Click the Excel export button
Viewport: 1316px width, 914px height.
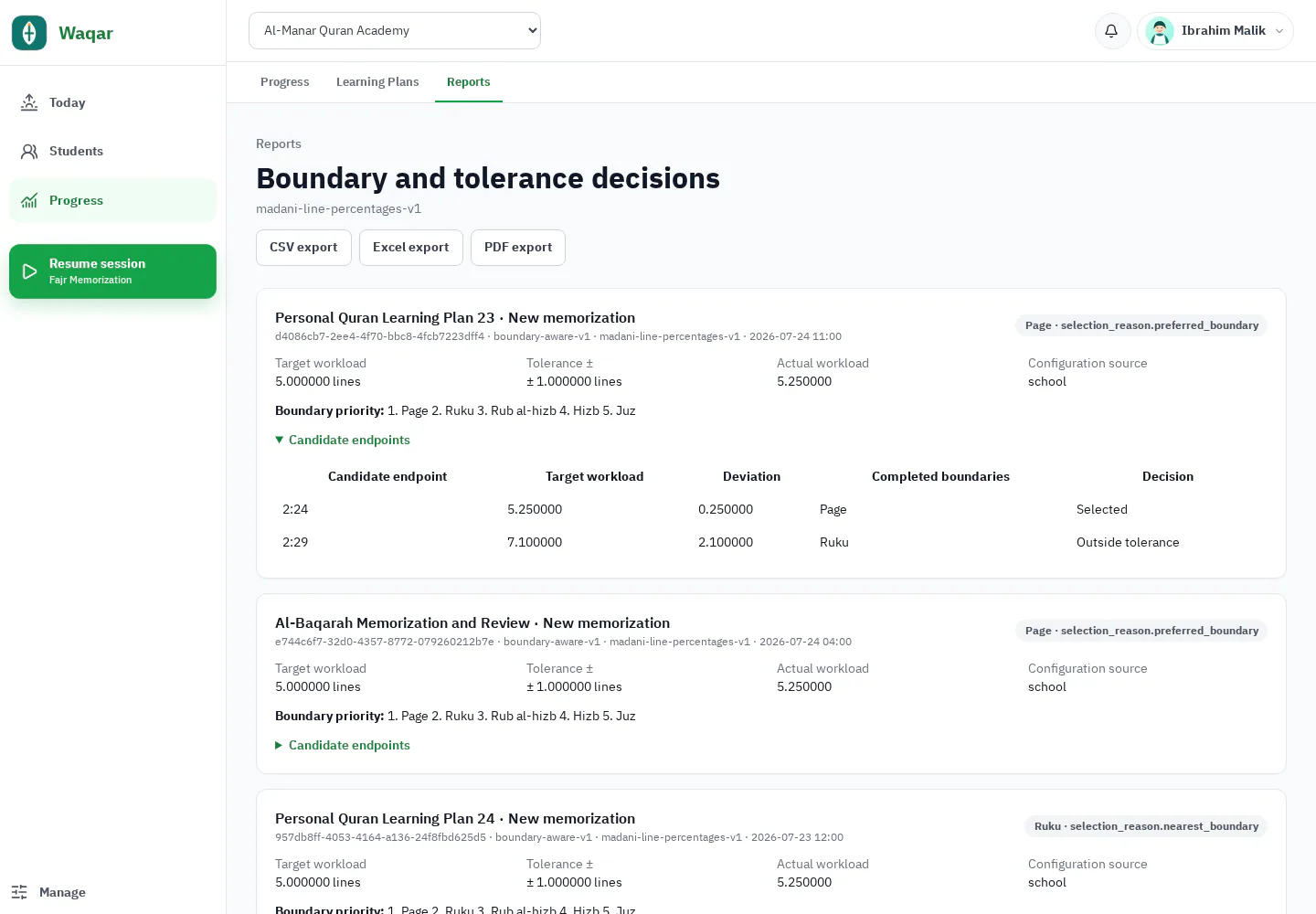click(x=411, y=248)
